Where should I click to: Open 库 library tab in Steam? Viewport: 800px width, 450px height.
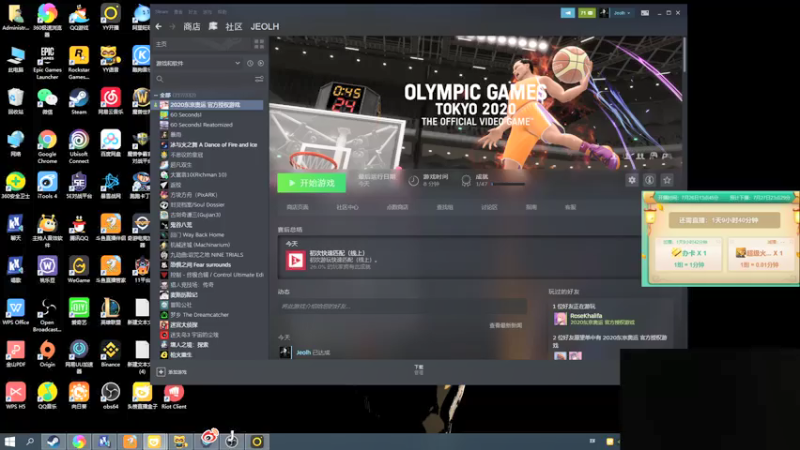213,27
